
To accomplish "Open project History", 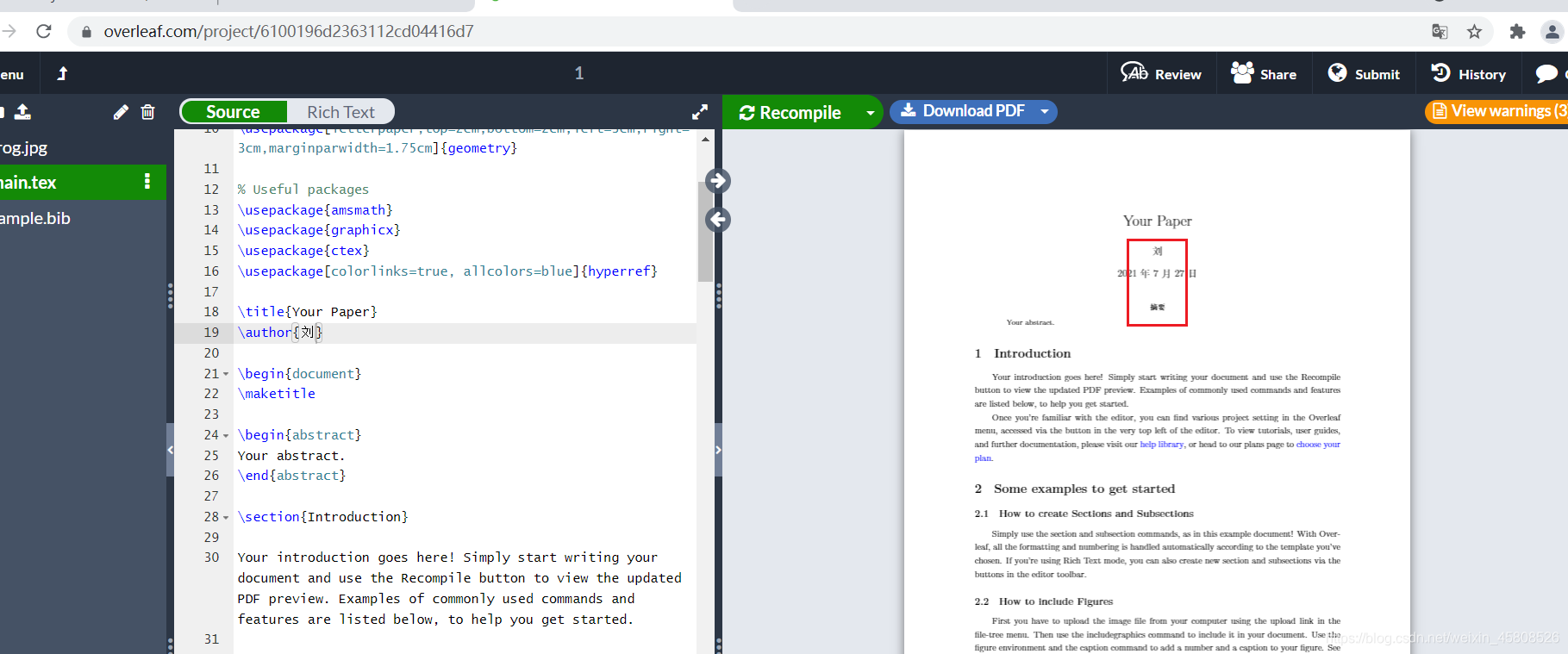I will coord(1469,74).
